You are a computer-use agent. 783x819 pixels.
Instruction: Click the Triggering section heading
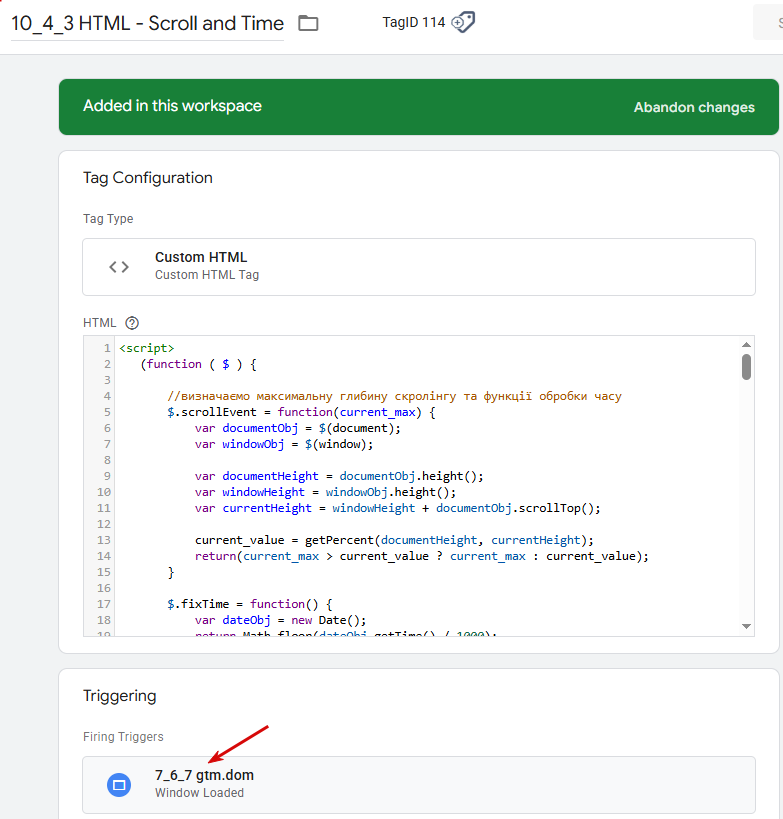click(x=119, y=696)
